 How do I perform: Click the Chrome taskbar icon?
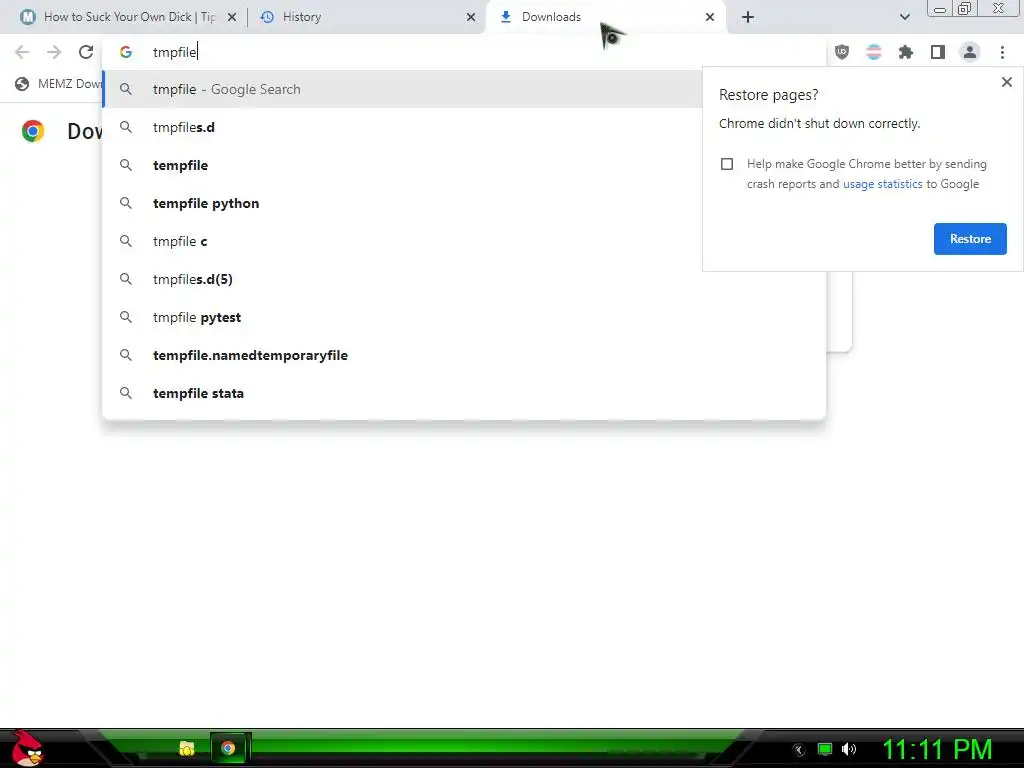[228, 748]
